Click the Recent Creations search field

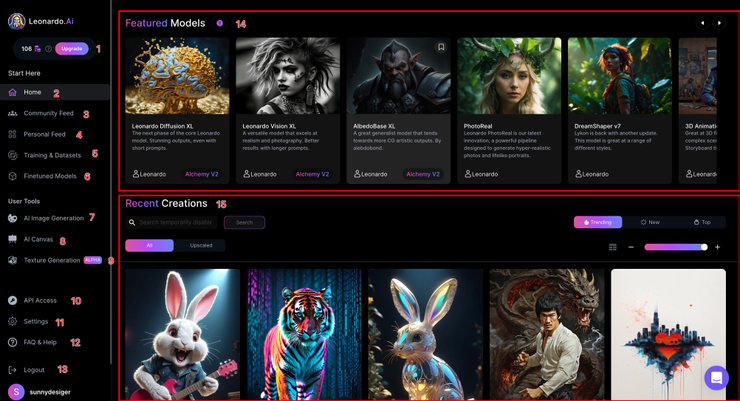171,222
